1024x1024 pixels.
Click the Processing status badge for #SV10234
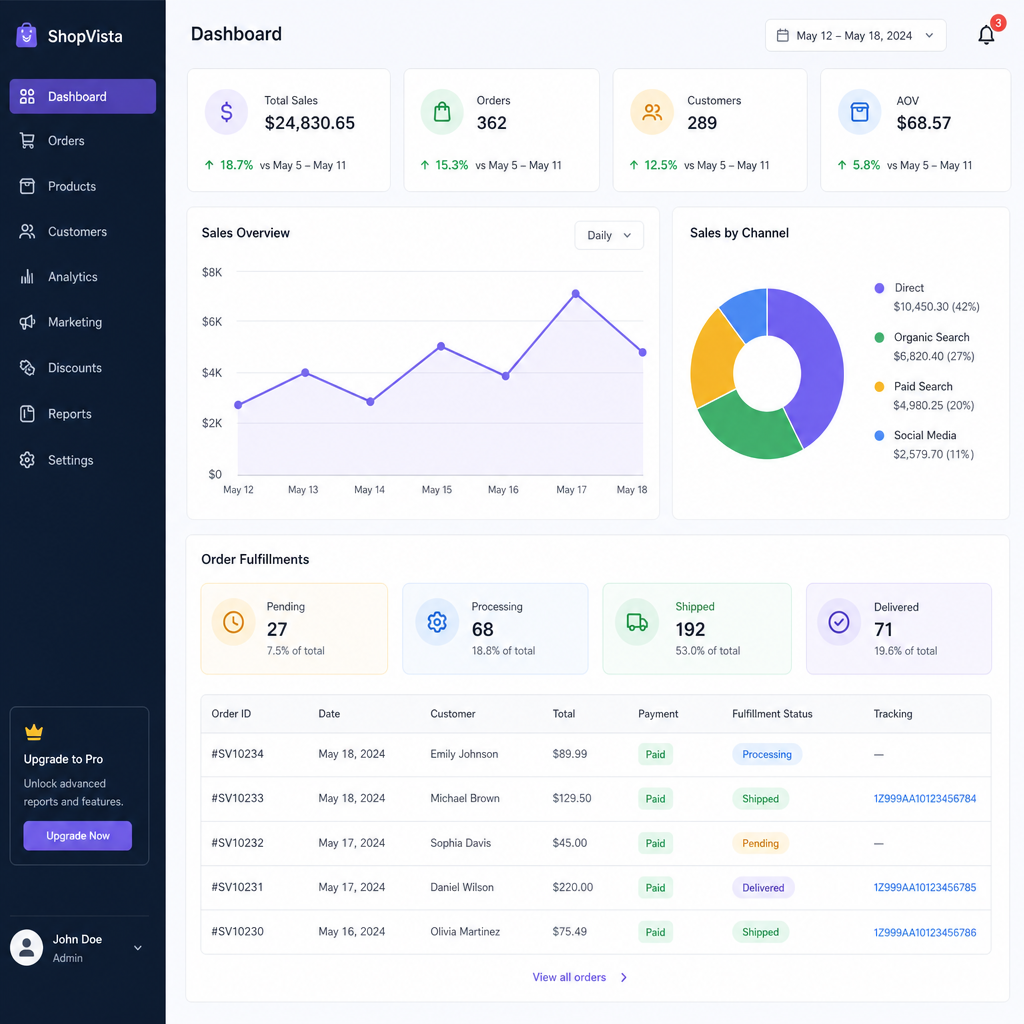coord(767,754)
